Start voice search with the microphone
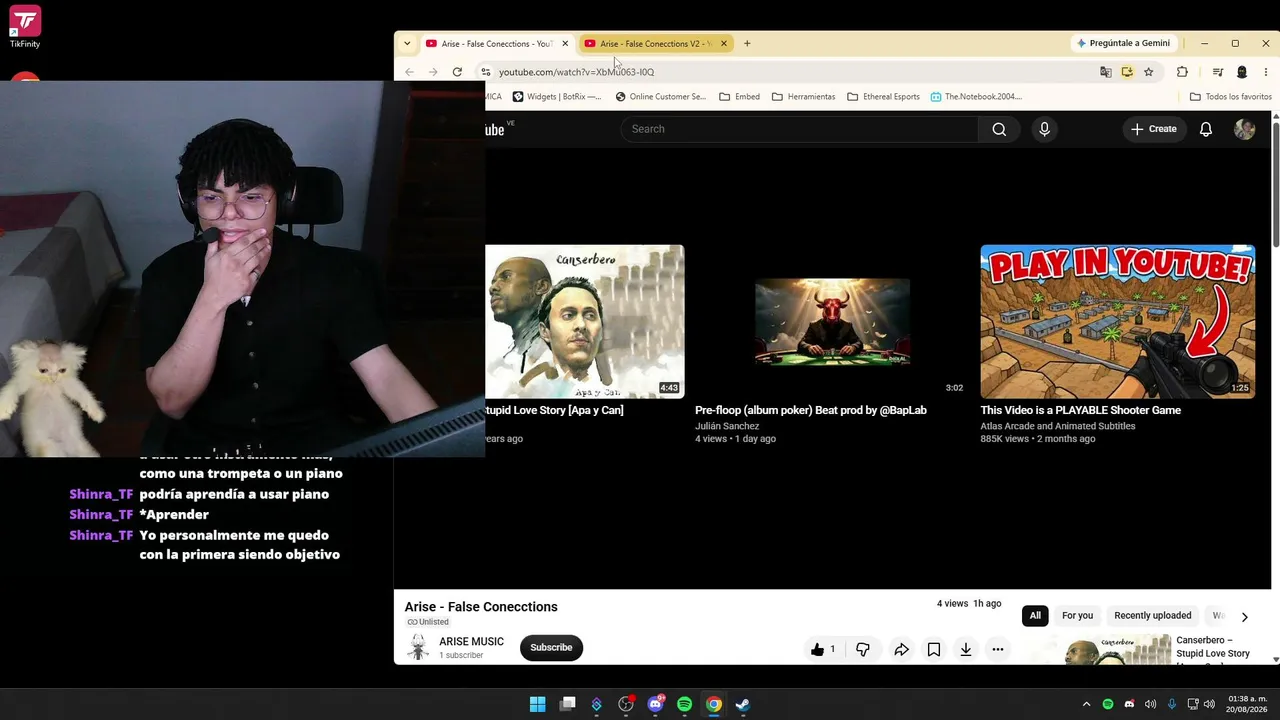Screen dimensions: 1280x720 pyautogui.click(x=1044, y=129)
